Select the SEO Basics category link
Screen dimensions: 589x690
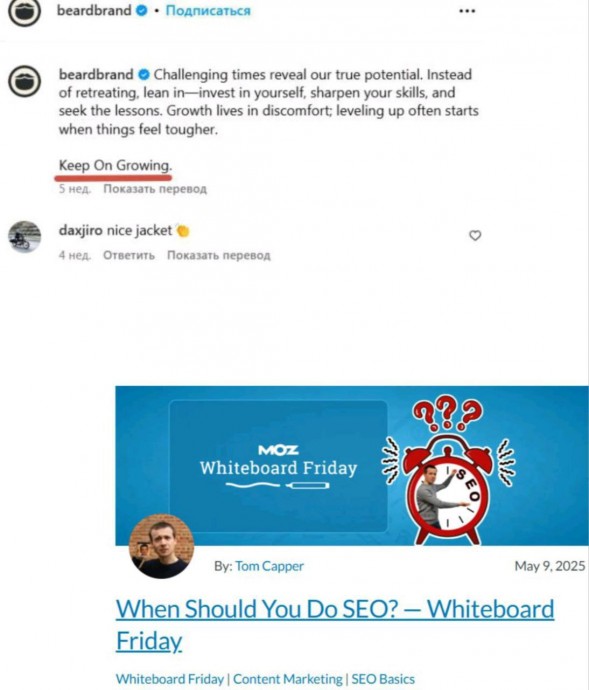tap(383, 679)
